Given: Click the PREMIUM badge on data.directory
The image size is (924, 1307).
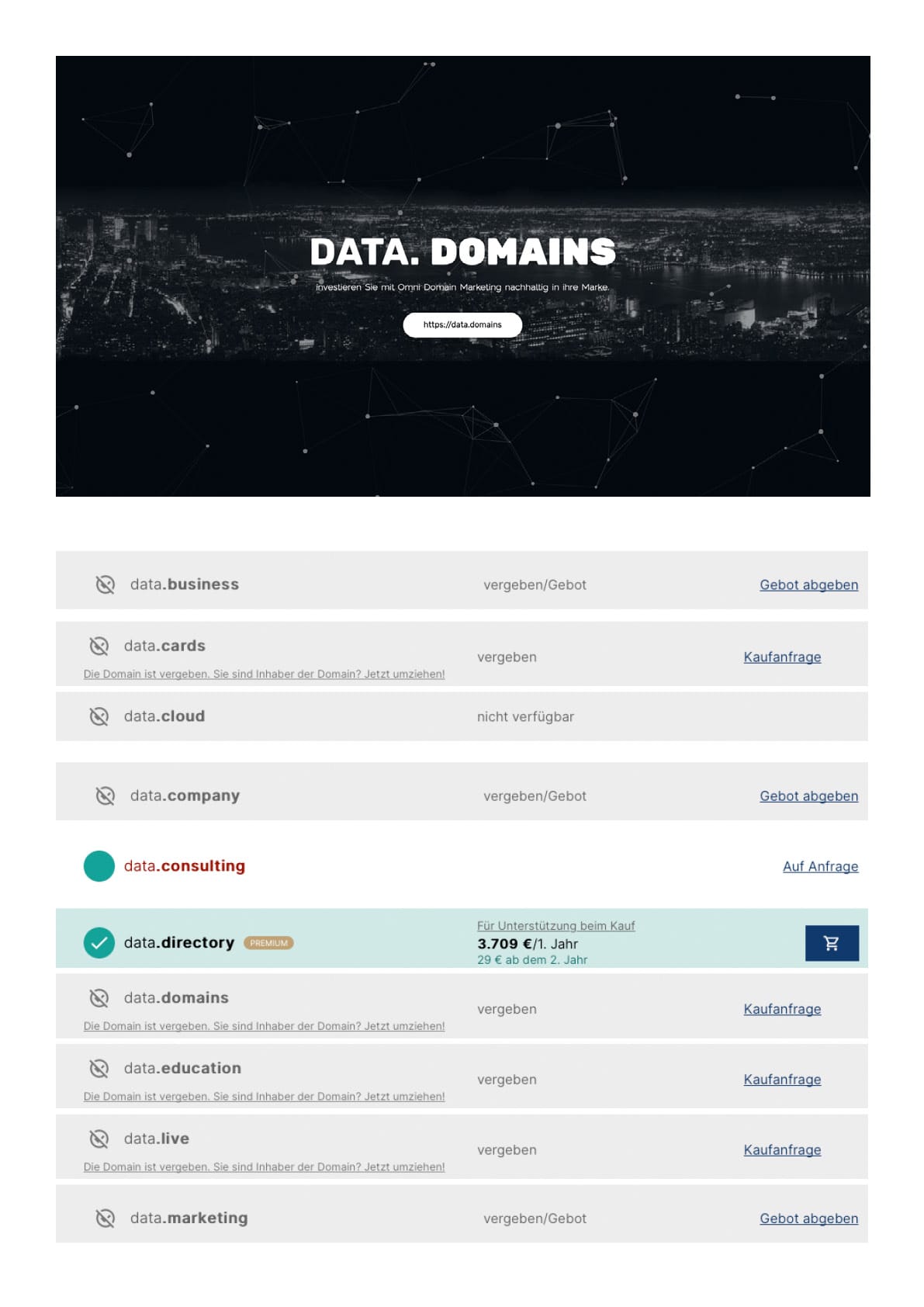Looking at the screenshot, I should pyautogui.click(x=268, y=943).
